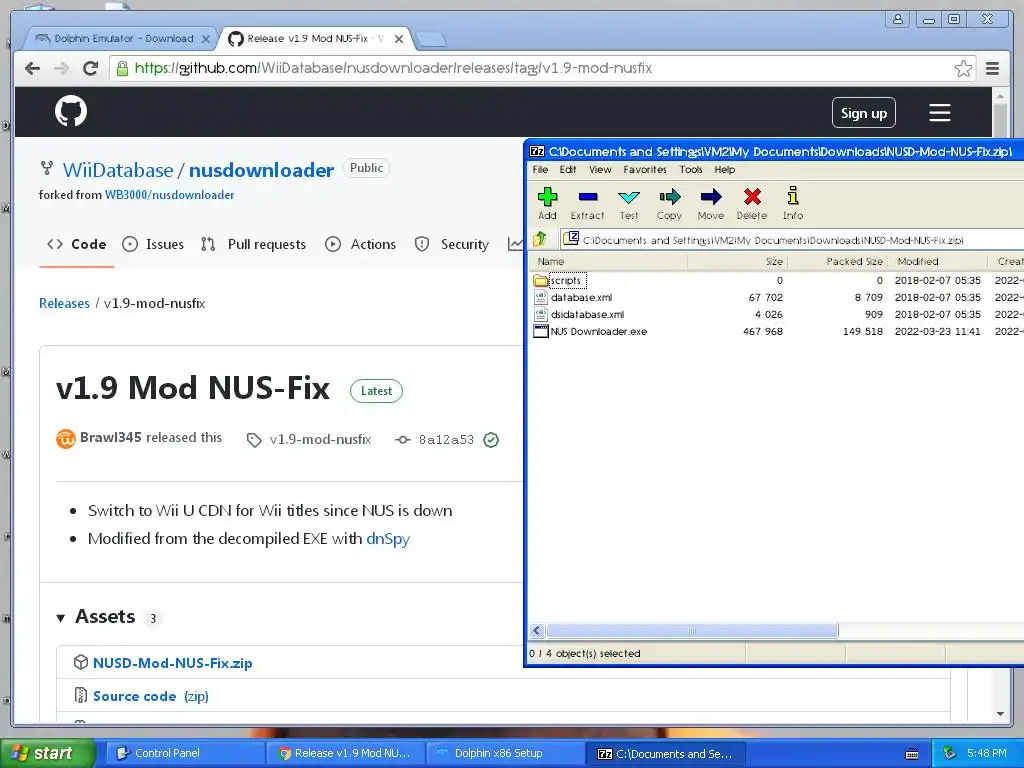Viewport: 1024px width, 768px height.
Task: Click the browser forward arrow
Action: click(61, 68)
